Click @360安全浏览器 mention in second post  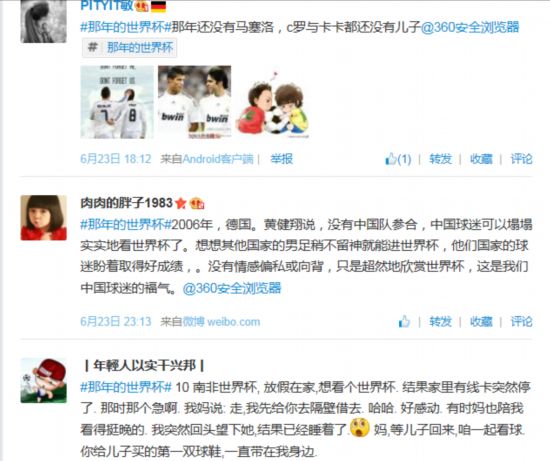point(232,288)
